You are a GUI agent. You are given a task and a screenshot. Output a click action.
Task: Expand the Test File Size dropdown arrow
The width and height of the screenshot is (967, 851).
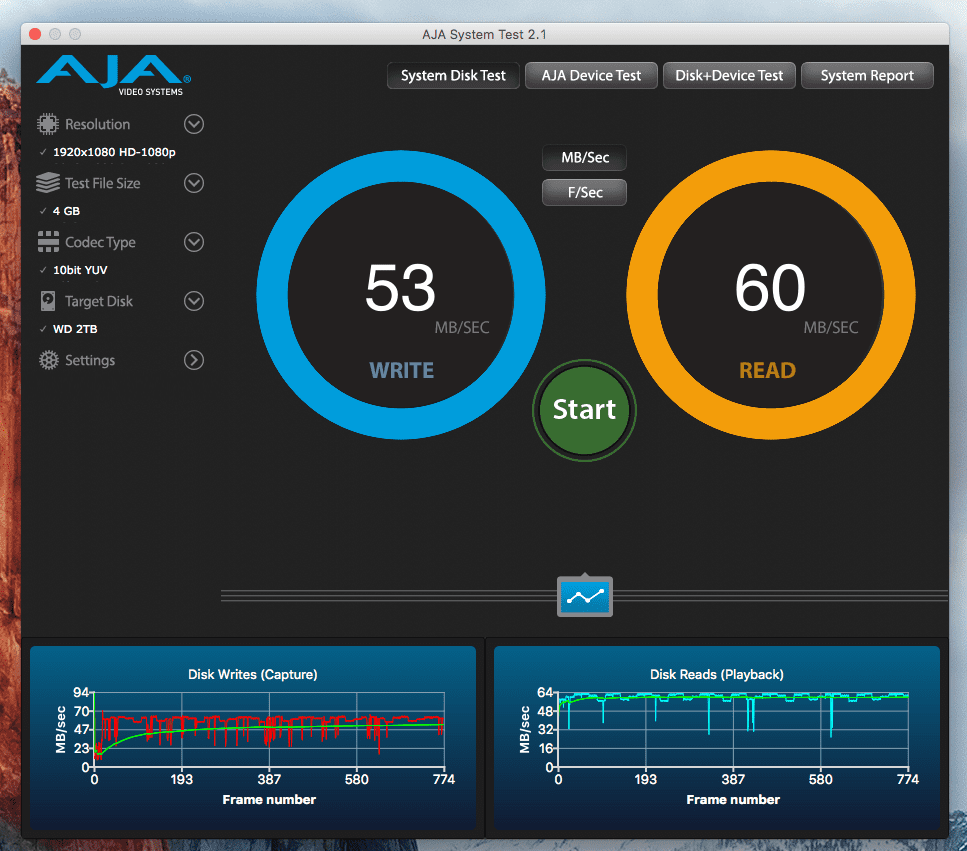pos(194,183)
